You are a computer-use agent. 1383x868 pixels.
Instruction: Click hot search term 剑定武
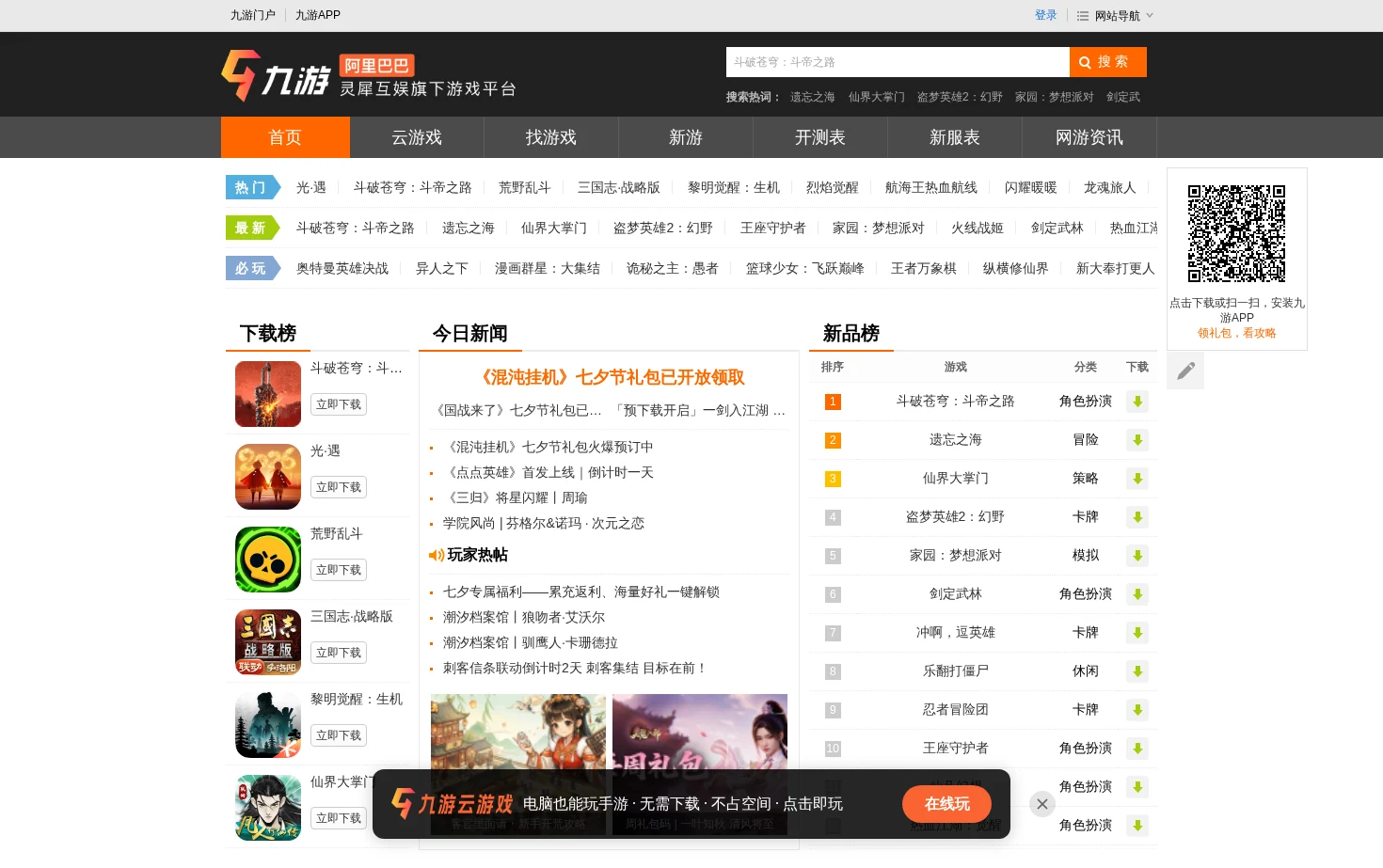1123,97
